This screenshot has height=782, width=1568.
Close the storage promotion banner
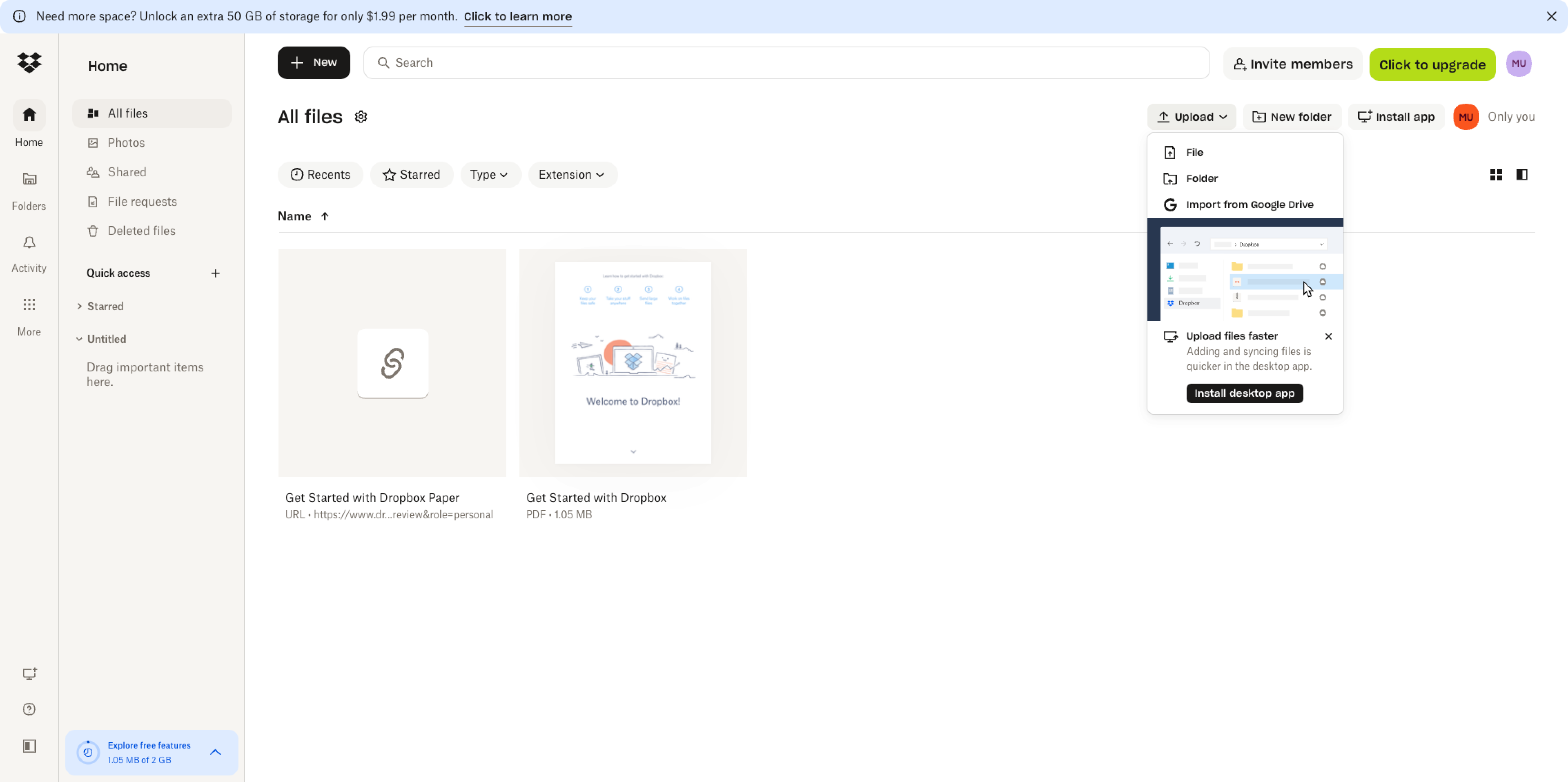[x=1552, y=16]
